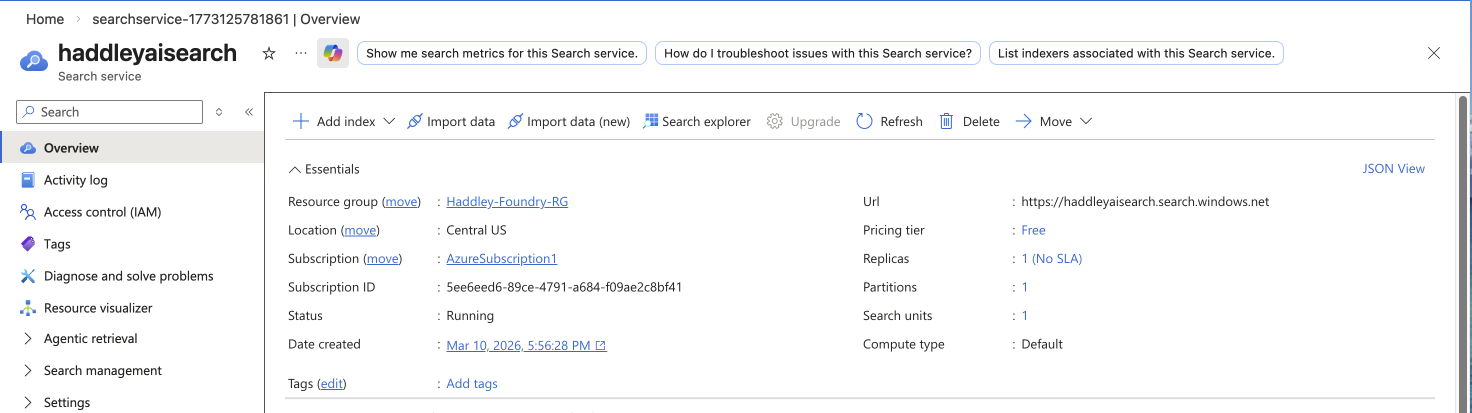This screenshot has height=413, width=1472.
Task: Open the Move dropdown chevron
Action: coord(1086,121)
